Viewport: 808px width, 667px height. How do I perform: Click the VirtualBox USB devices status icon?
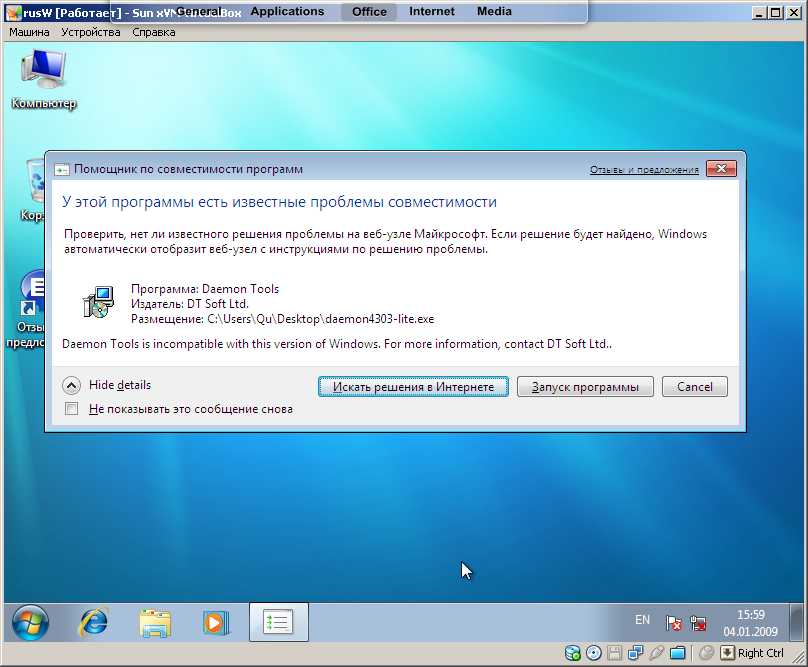[x=657, y=653]
